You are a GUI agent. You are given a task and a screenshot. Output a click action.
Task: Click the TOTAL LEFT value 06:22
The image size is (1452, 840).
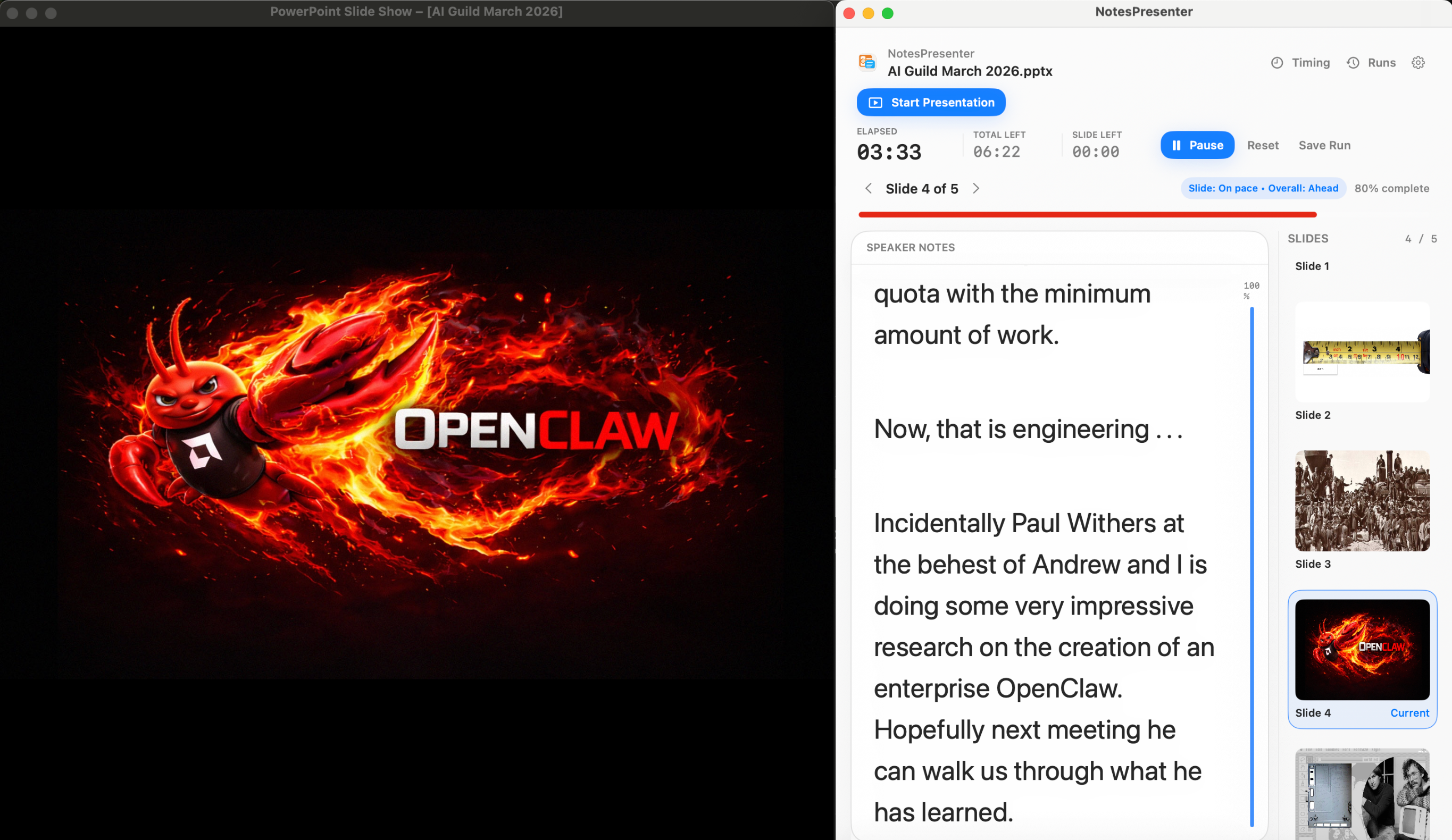click(997, 152)
